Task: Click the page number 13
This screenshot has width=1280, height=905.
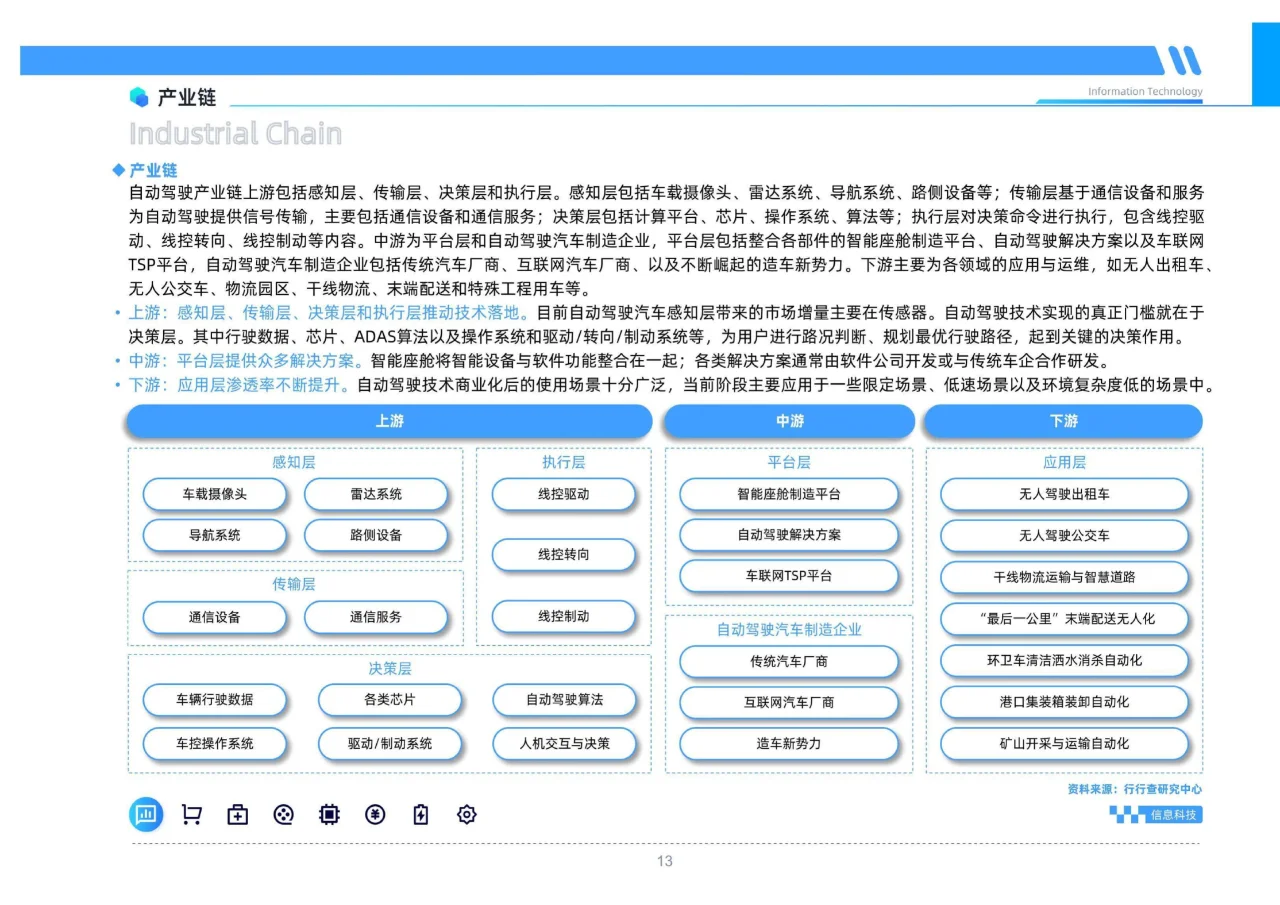Action: (x=665, y=861)
